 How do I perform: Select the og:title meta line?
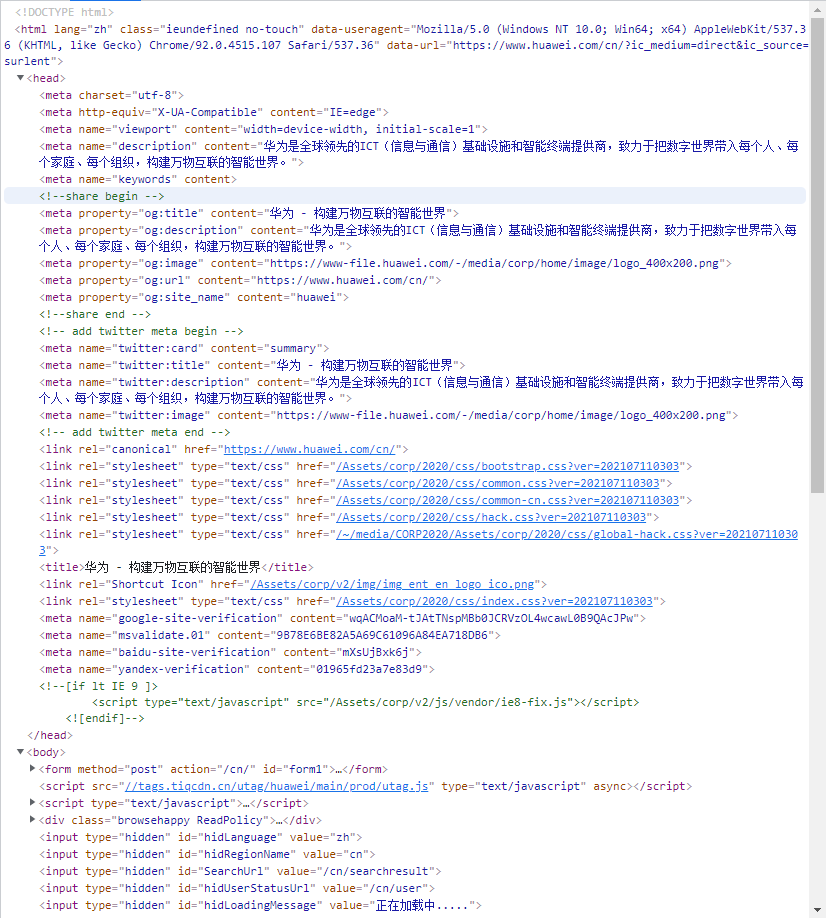pyautogui.click(x=249, y=213)
